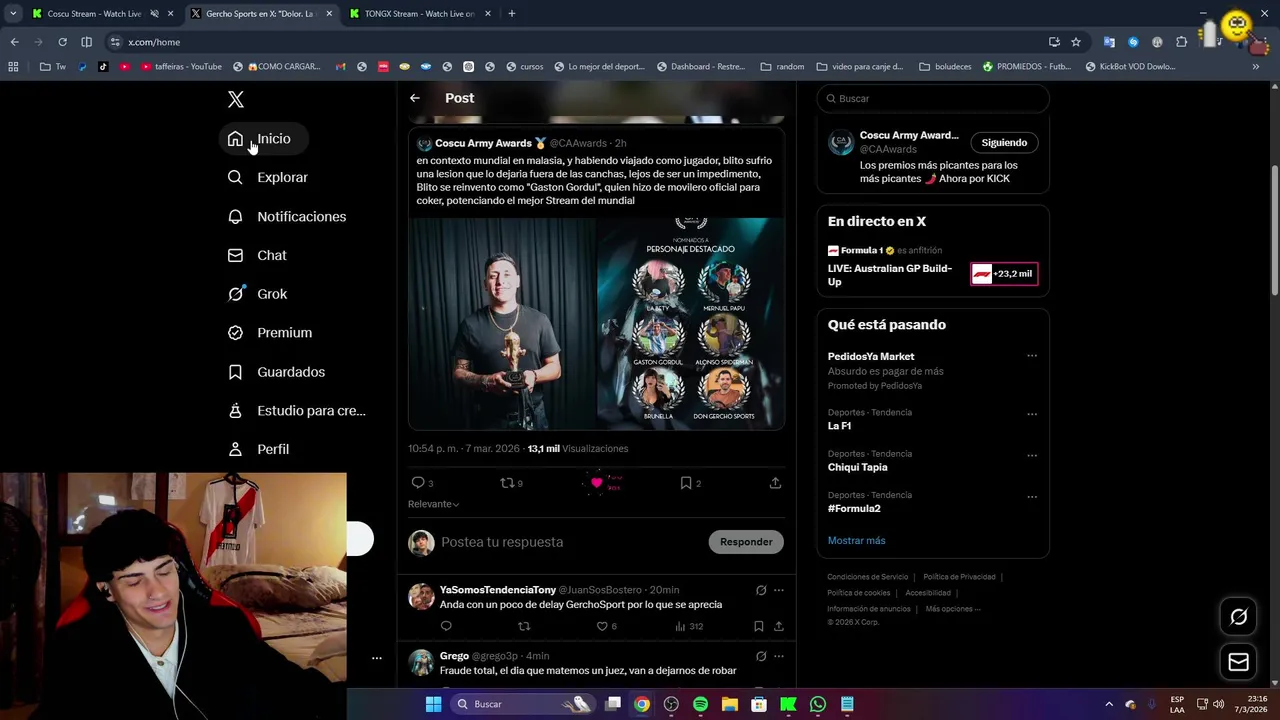Bookmark this page with the star icon
The image size is (1280, 720).
[1076, 42]
